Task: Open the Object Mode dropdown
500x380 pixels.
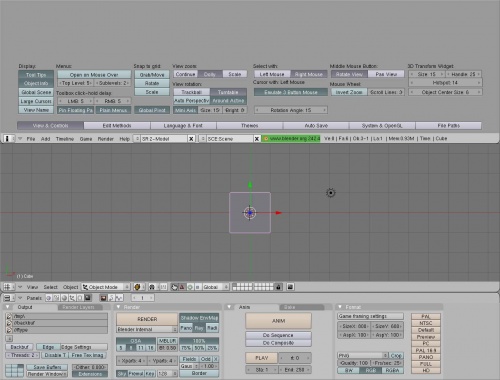Action: pyautogui.click(x=106, y=287)
